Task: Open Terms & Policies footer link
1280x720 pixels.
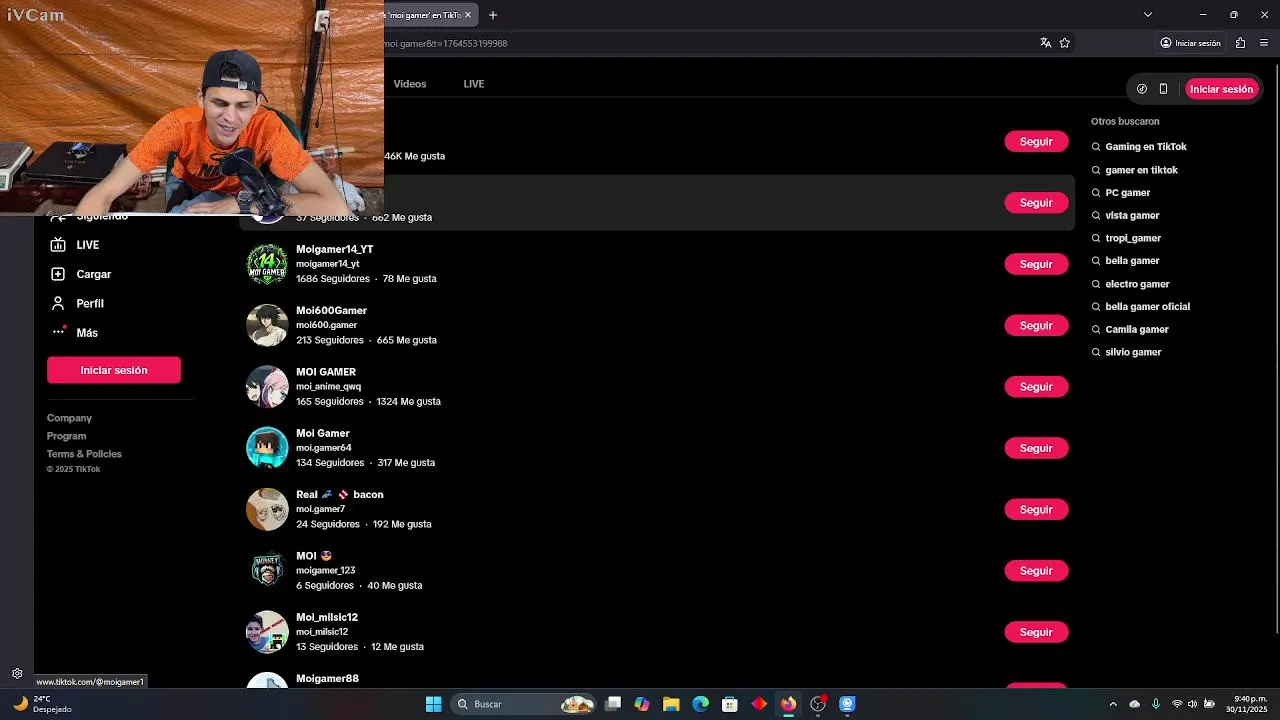Action: point(84,454)
